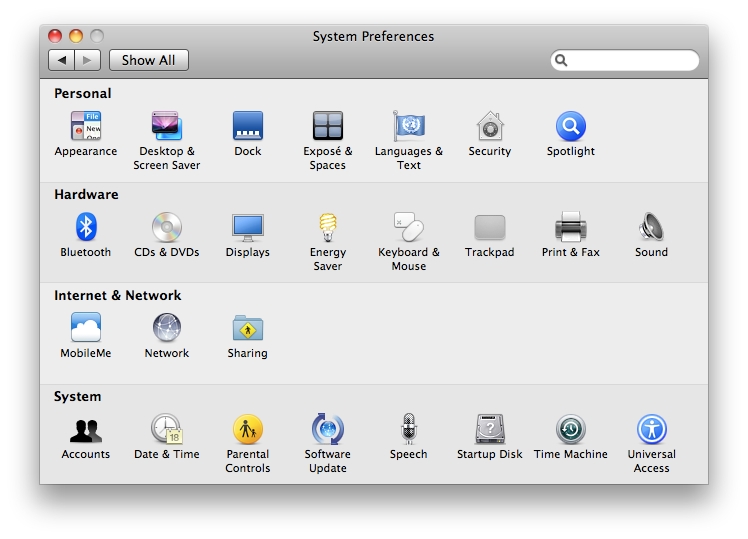
Task: Open the Appearance preferences pane
Action: (86, 127)
